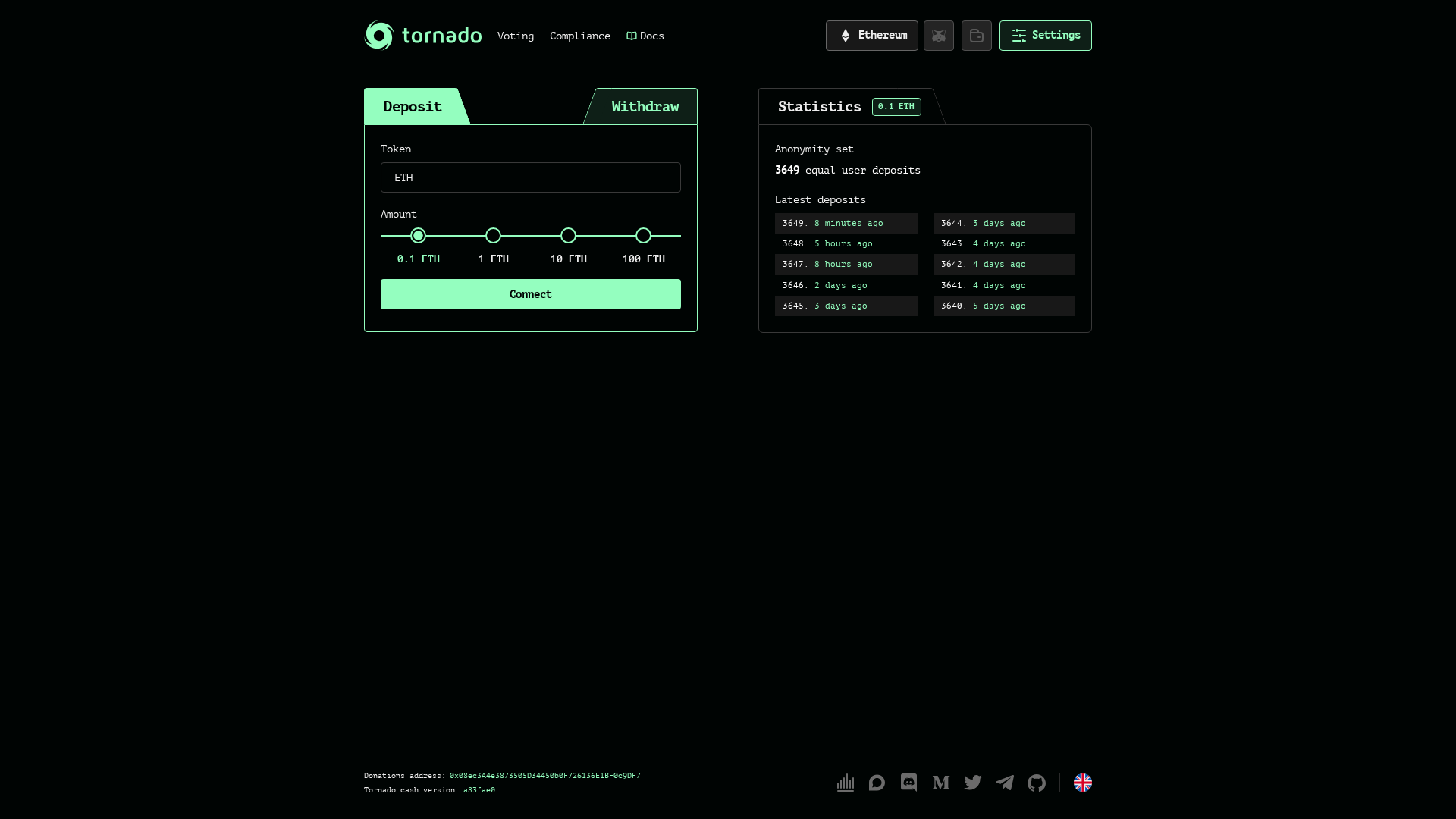Open the Settings button

[x=1046, y=36]
